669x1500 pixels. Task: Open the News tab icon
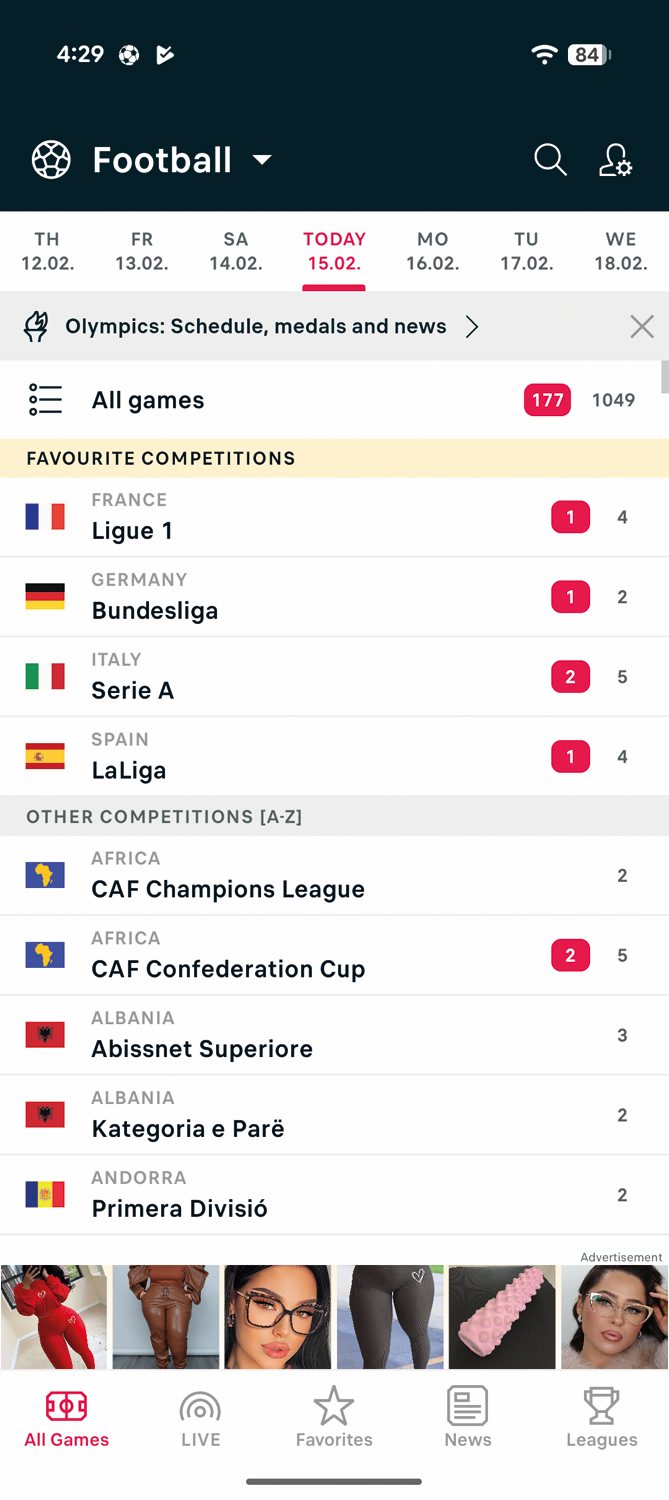tap(467, 1407)
